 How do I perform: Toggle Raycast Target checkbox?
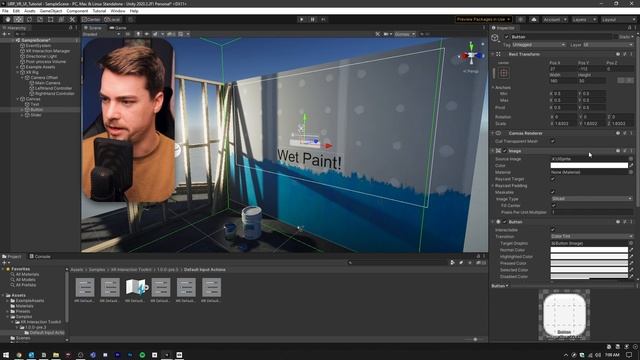pos(553,179)
